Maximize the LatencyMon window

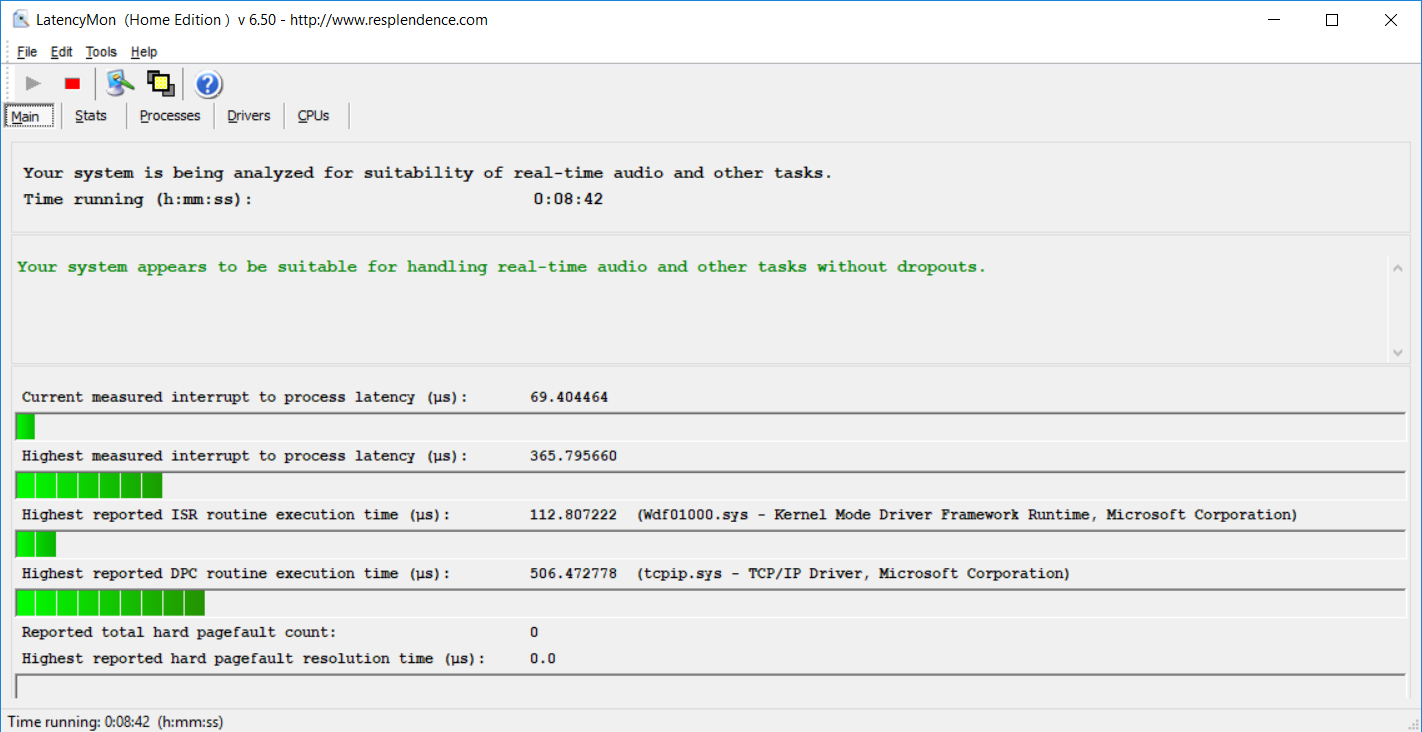(1332, 20)
